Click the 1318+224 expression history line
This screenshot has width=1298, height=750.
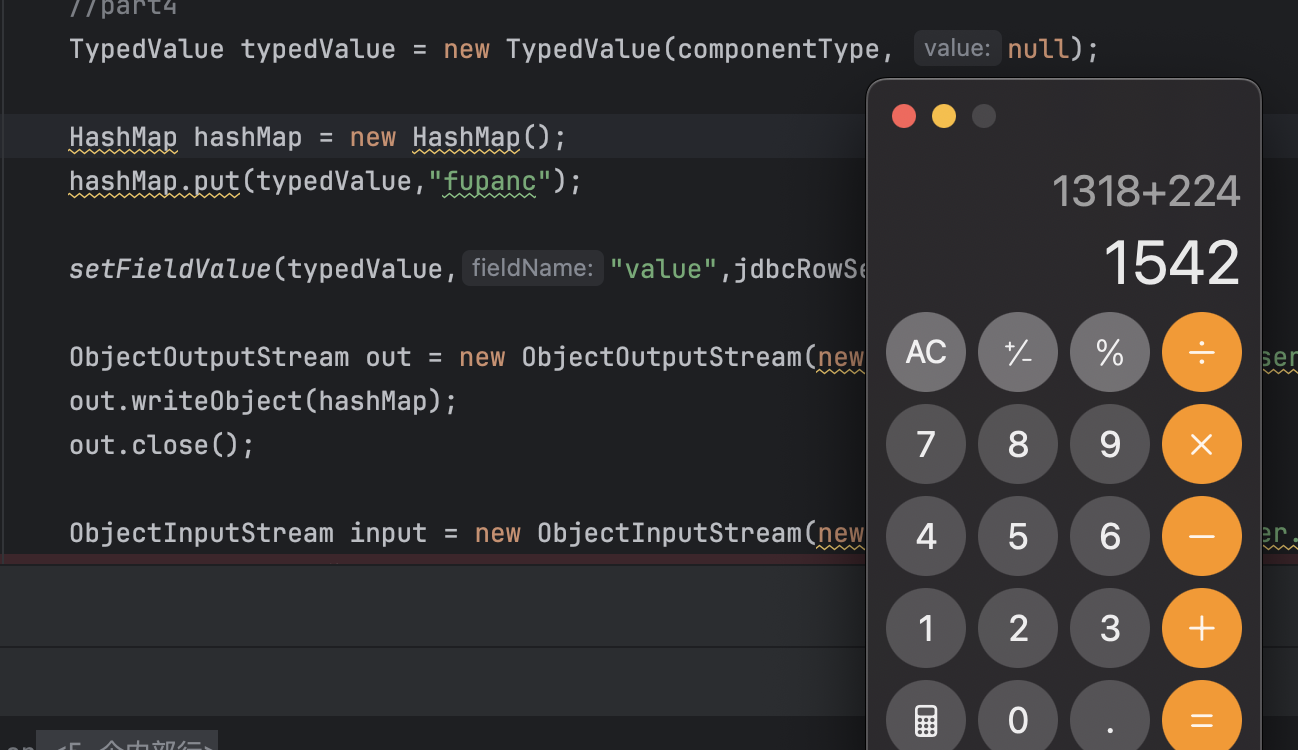pyautogui.click(x=1145, y=191)
